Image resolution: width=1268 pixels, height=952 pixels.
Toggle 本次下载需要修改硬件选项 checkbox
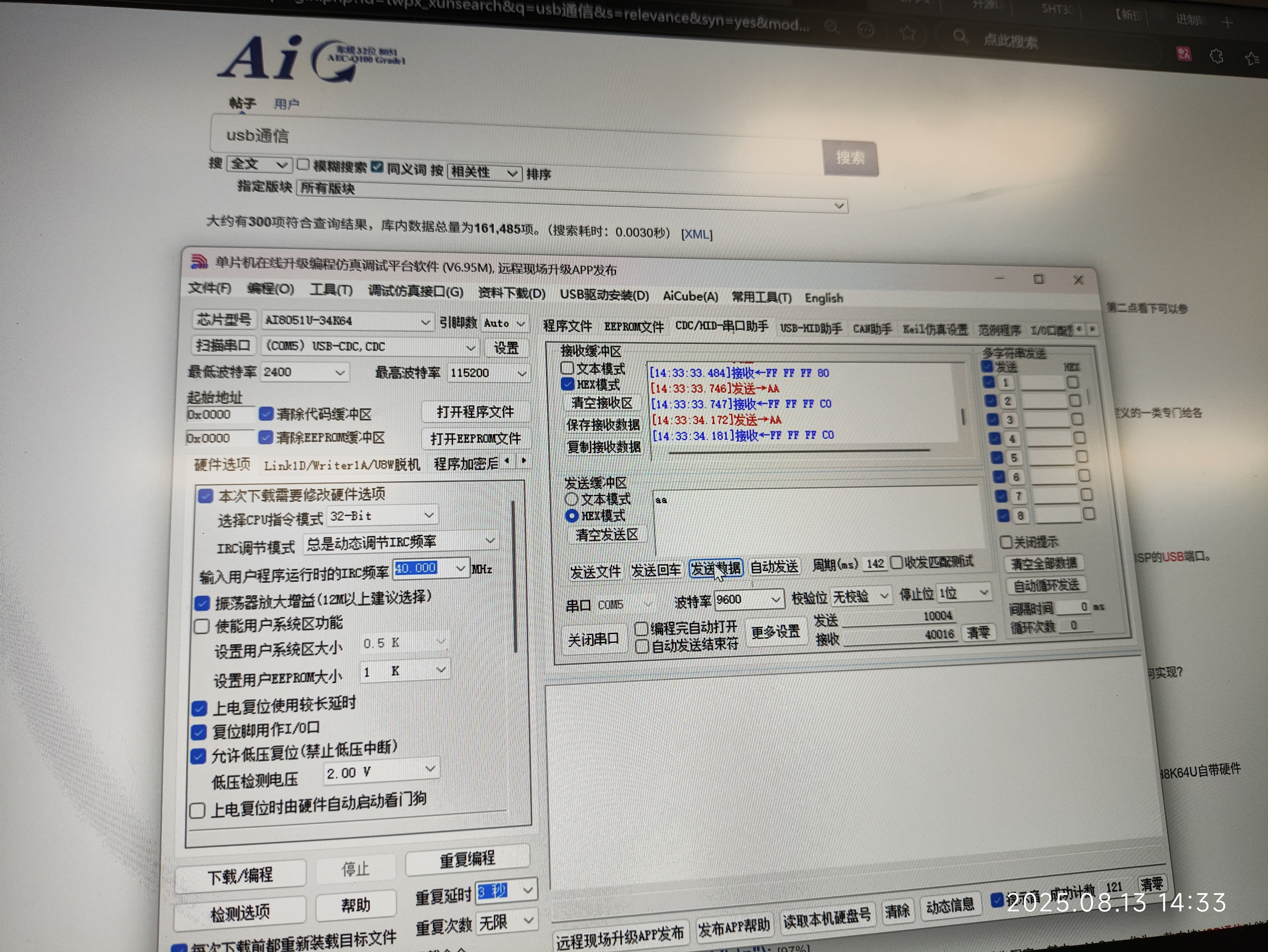(205, 496)
